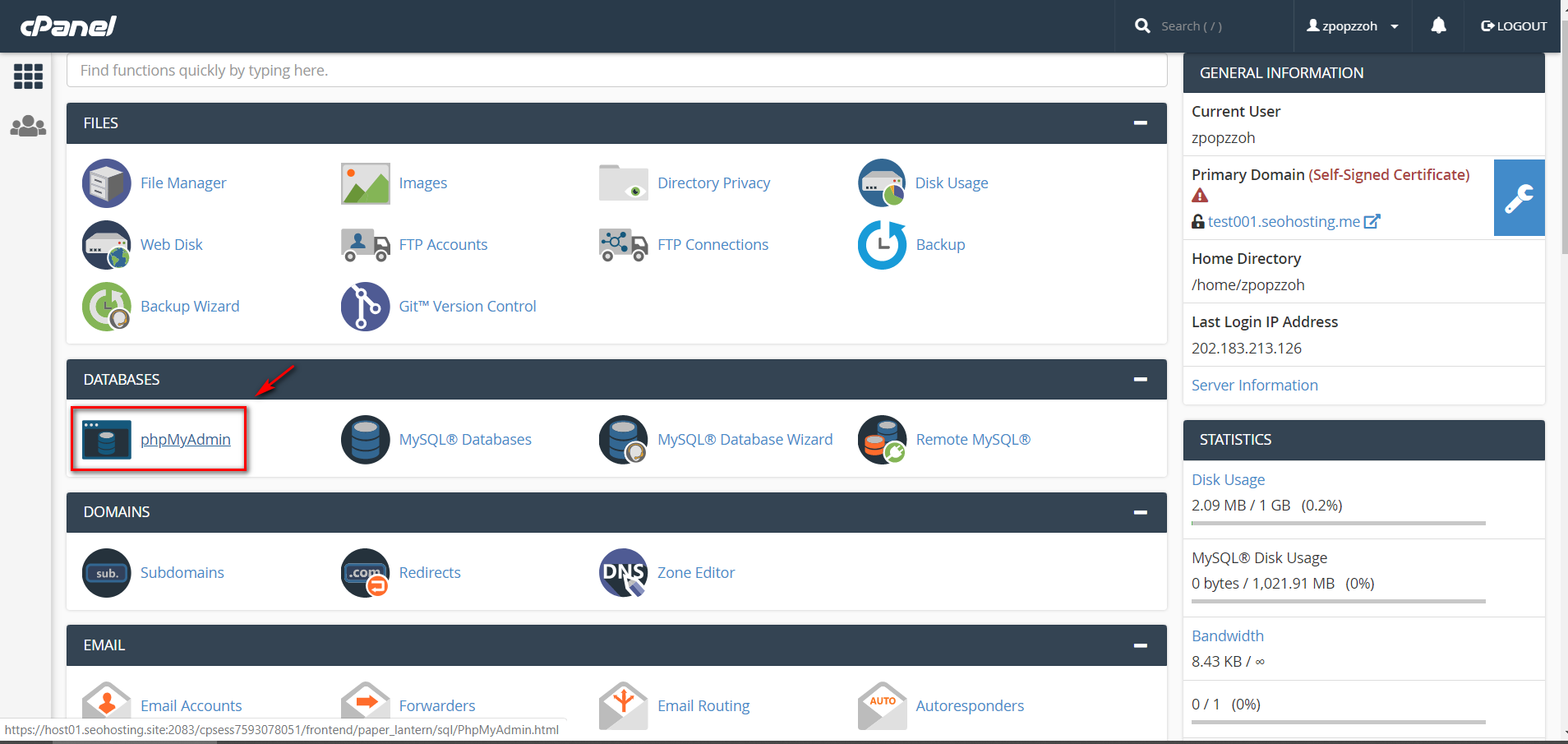The height and width of the screenshot is (744, 1568).
Task: Open the Forwarders envelope icon
Action: point(366,705)
